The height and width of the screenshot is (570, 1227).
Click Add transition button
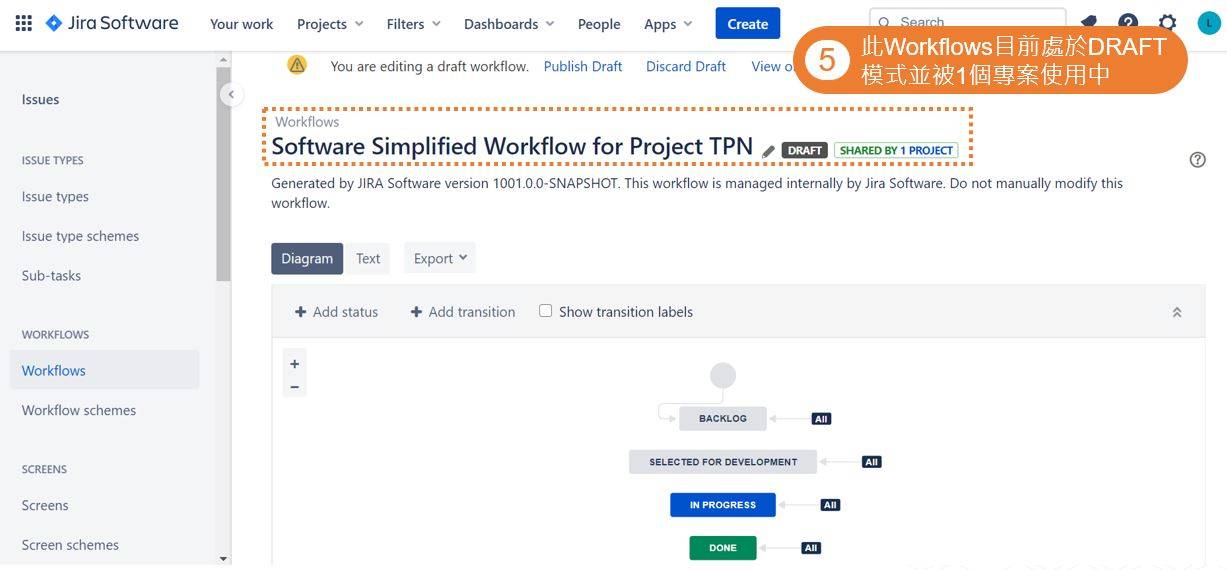463,312
